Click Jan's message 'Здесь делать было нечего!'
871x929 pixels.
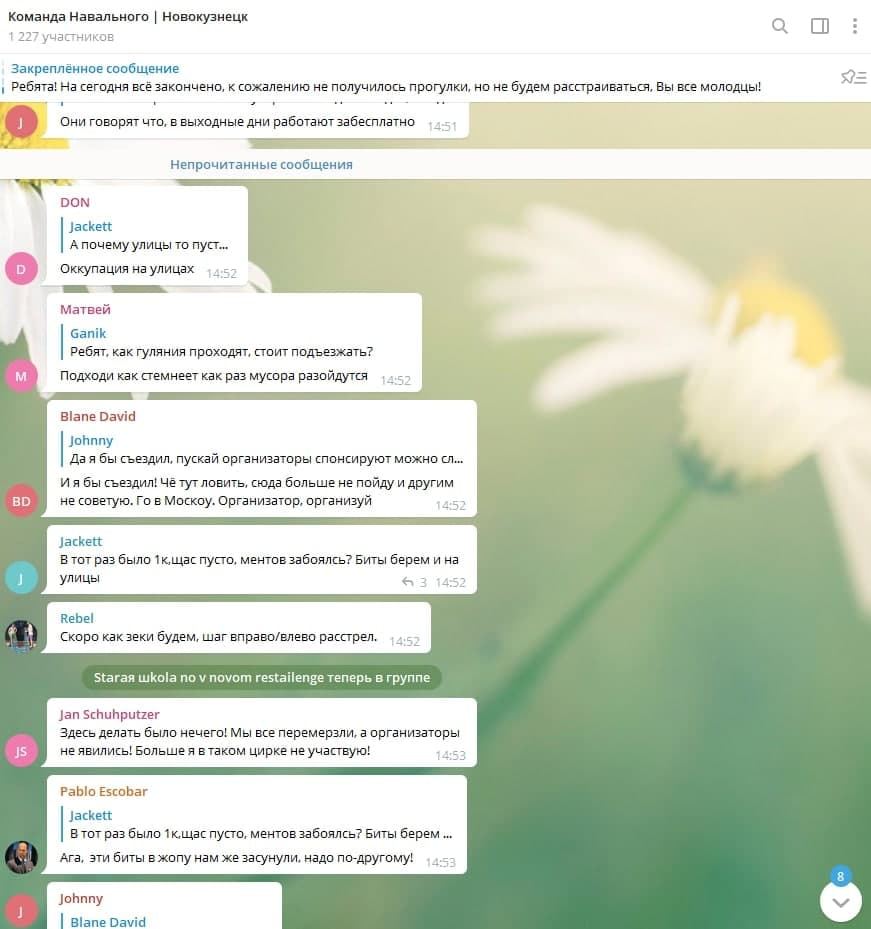pyautogui.click(x=260, y=741)
